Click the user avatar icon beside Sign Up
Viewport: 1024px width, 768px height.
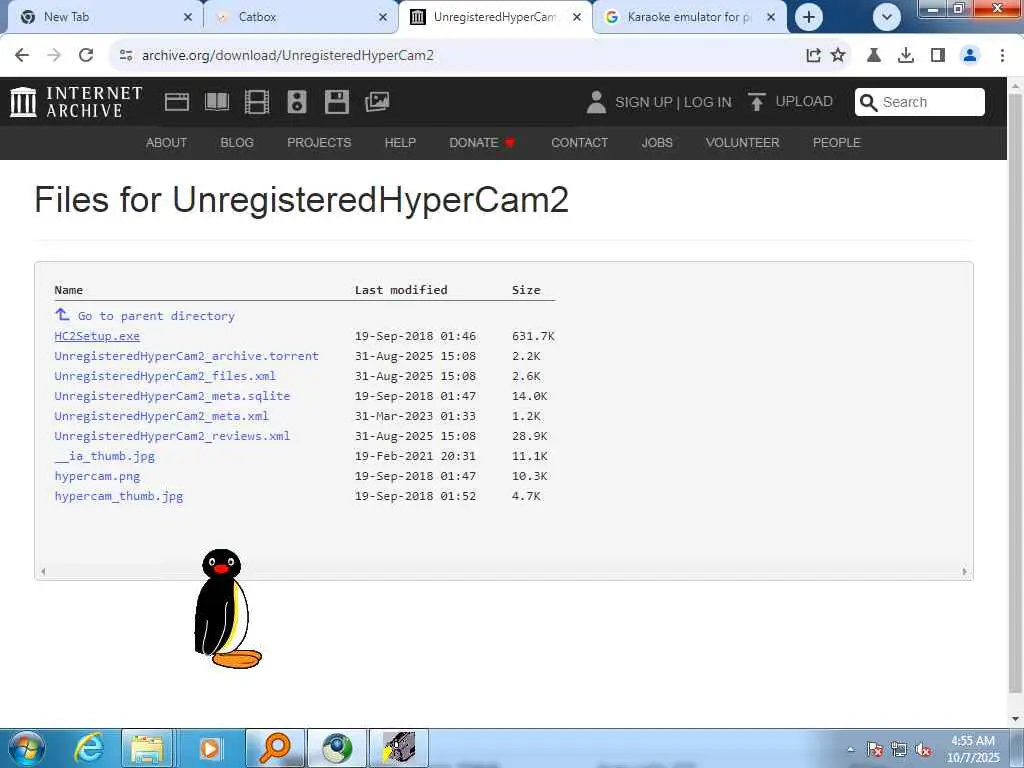596,102
